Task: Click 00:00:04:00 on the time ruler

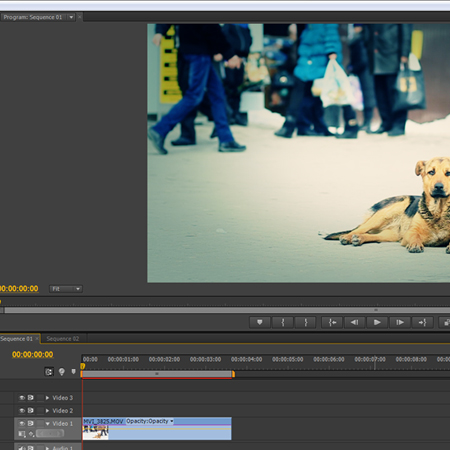Action: click(x=246, y=359)
